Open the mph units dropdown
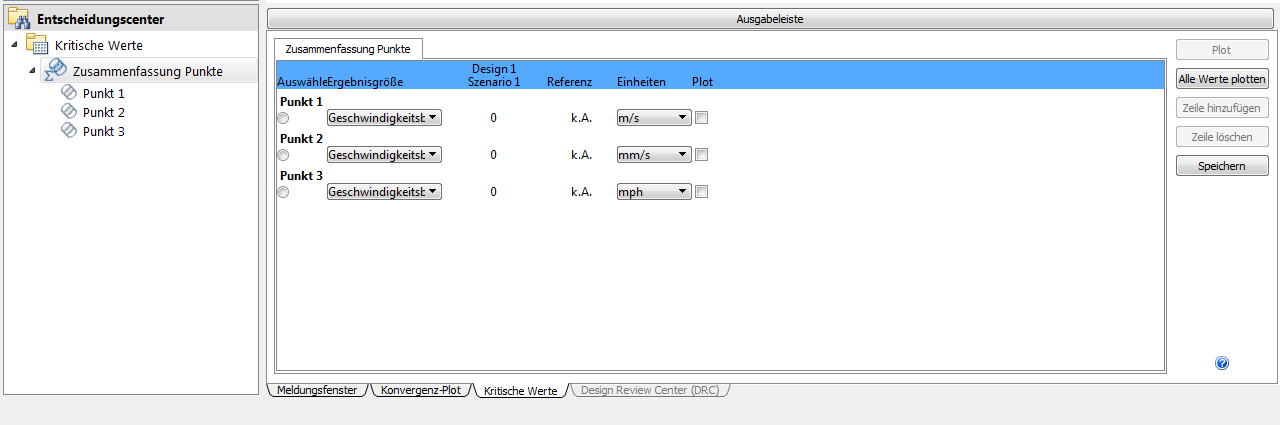This screenshot has height=425, width=1280. coord(654,192)
